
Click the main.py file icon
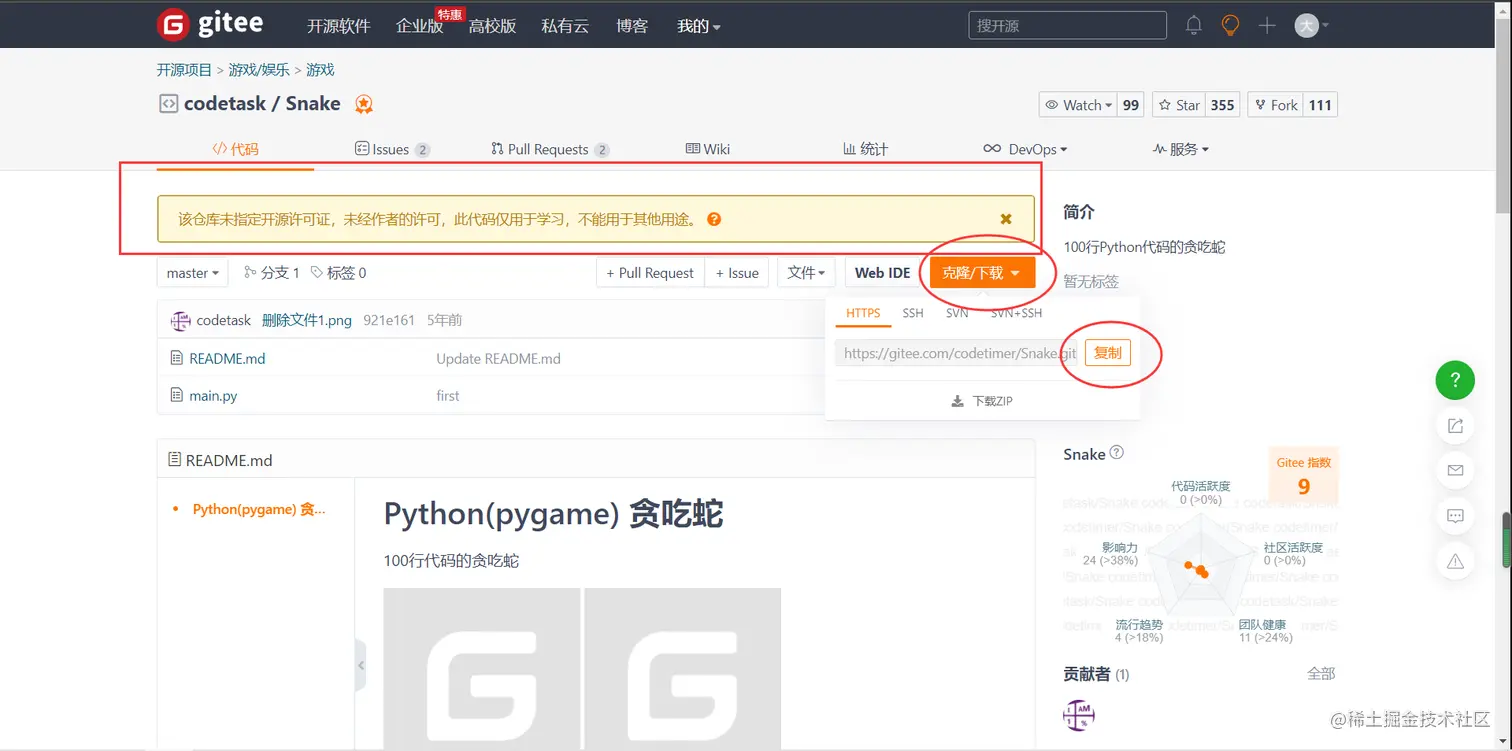point(177,396)
